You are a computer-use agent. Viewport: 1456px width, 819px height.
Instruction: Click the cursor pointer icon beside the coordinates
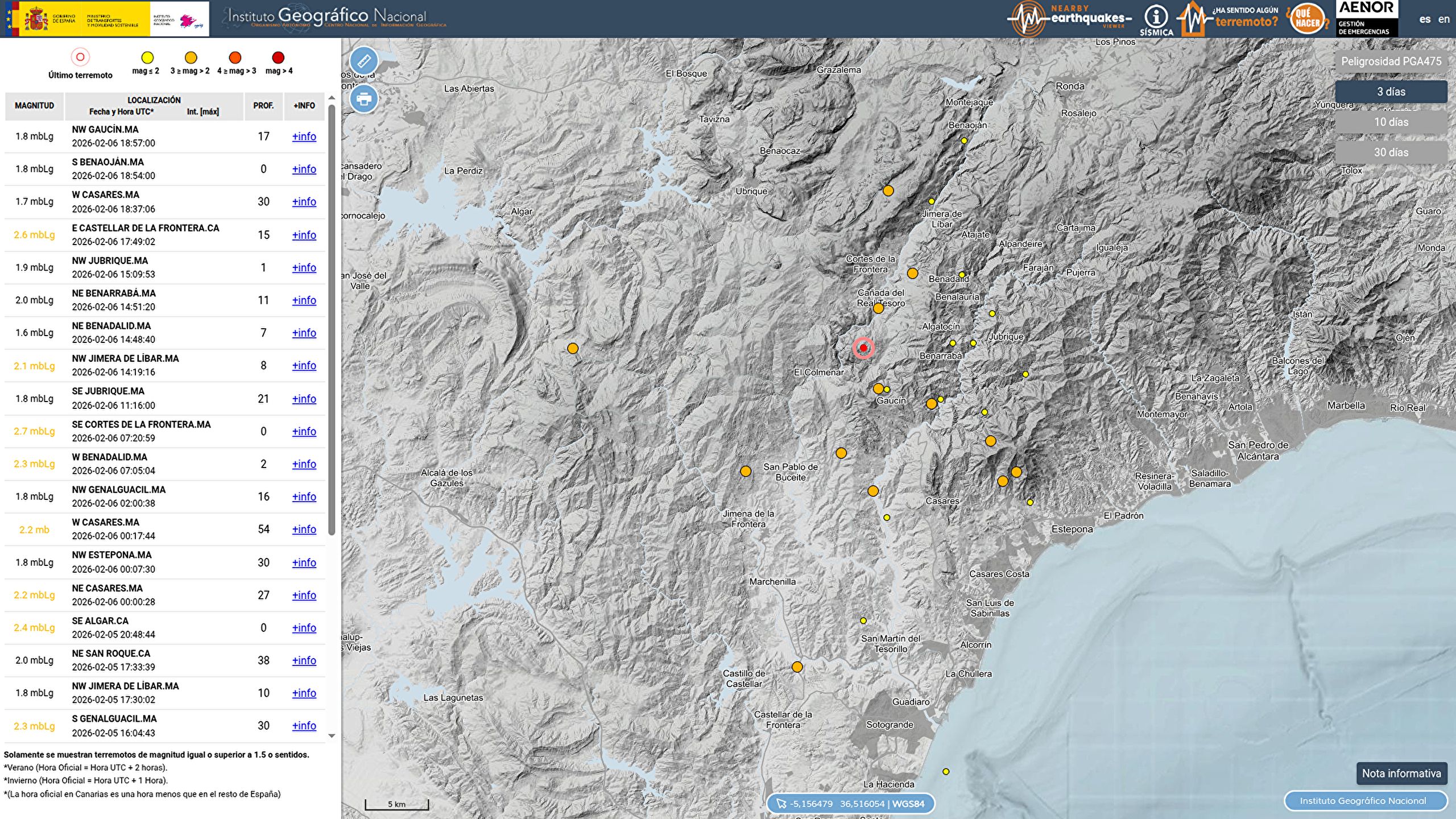click(x=782, y=804)
